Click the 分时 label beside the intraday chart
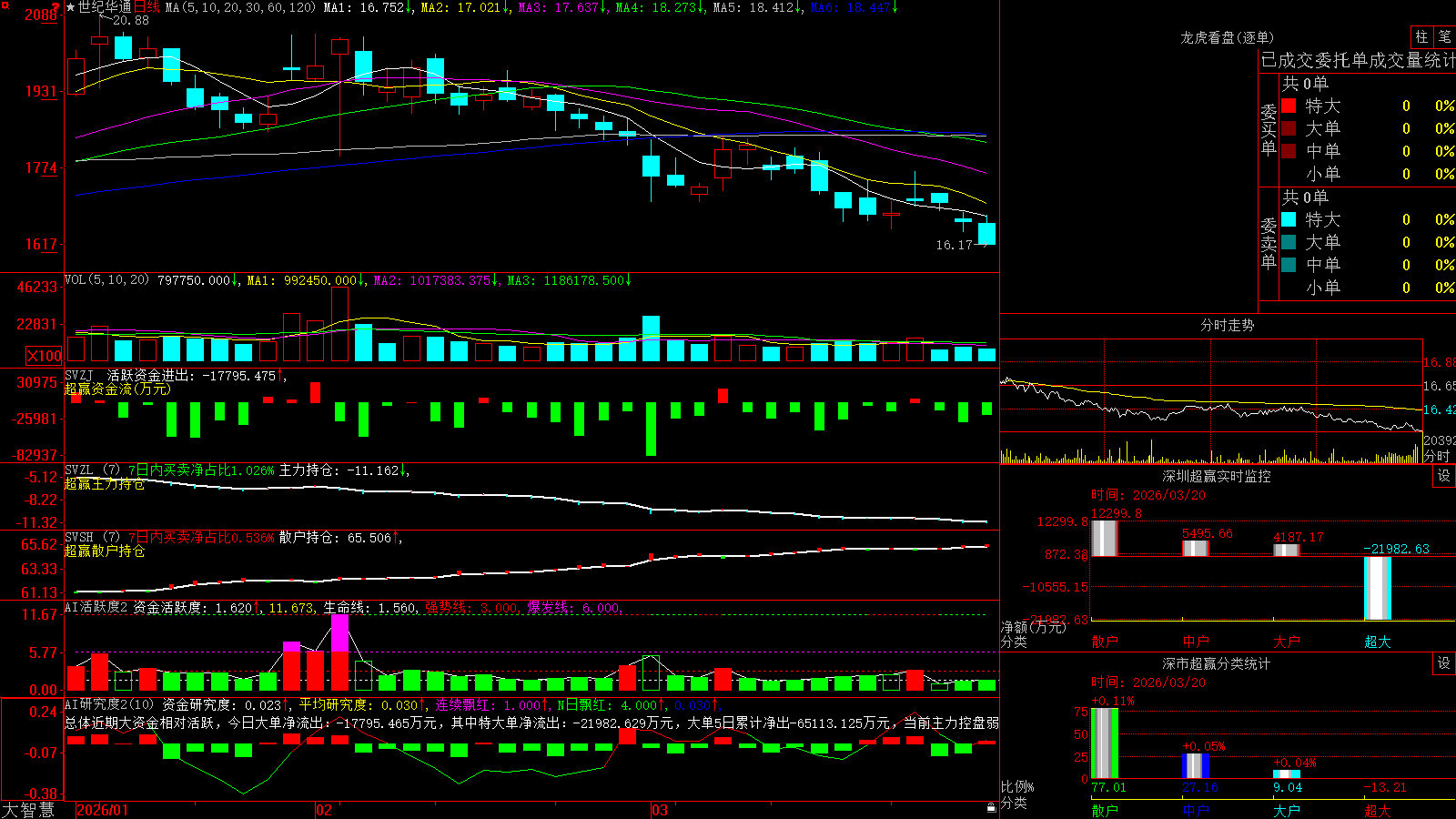Screen dimensions: 1456x819 [1437, 456]
